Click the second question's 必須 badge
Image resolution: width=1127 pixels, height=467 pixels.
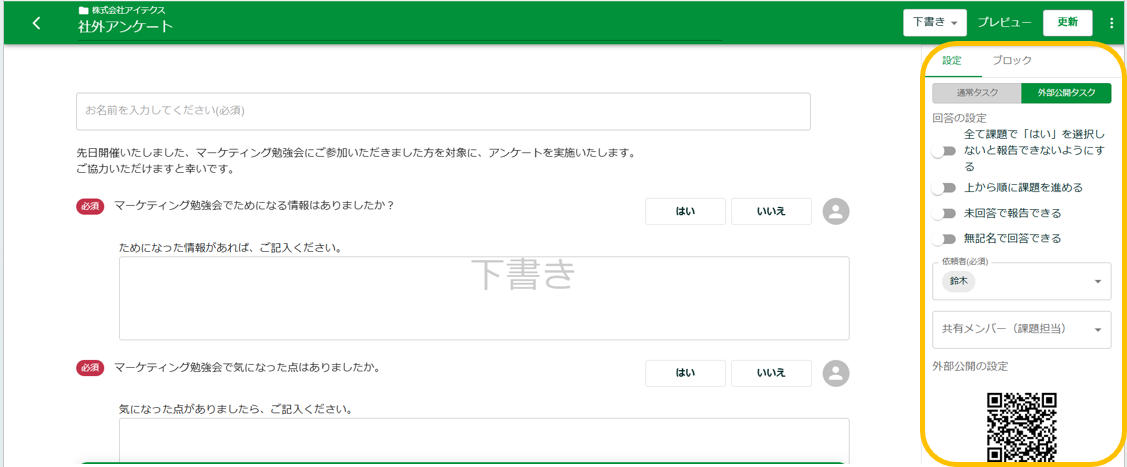point(90,368)
